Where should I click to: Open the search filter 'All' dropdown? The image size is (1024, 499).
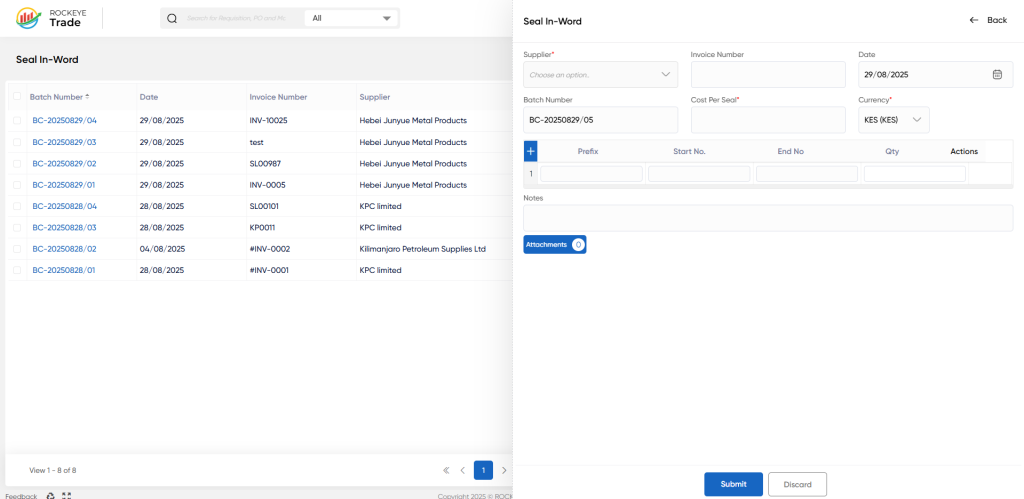(x=351, y=18)
